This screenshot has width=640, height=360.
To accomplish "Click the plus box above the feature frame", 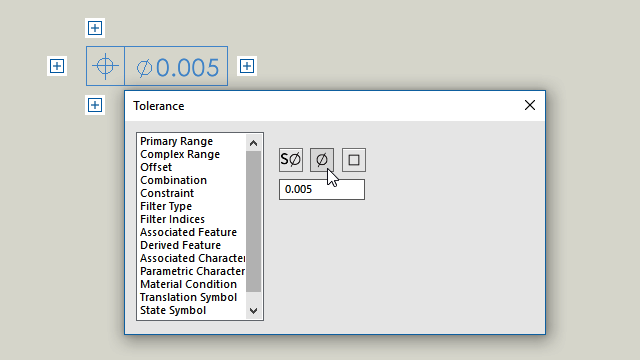I will (x=95, y=28).
